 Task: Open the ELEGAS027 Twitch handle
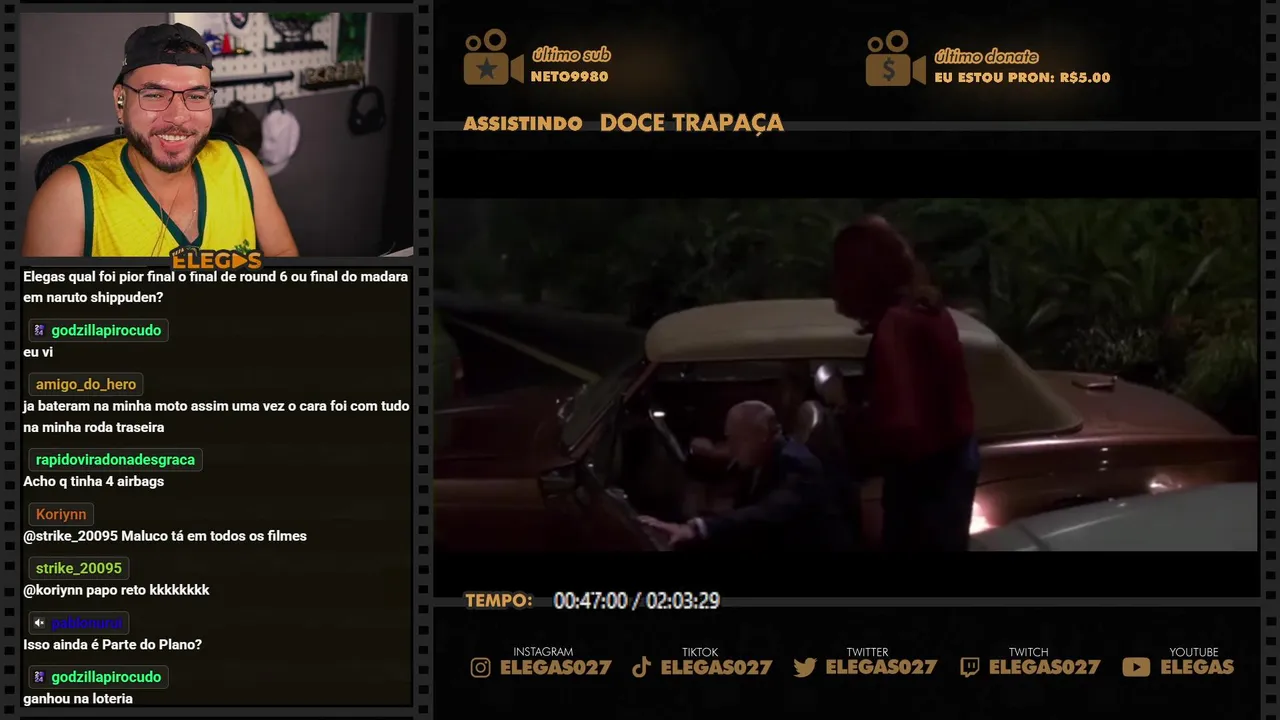(x=1045, y=667)
